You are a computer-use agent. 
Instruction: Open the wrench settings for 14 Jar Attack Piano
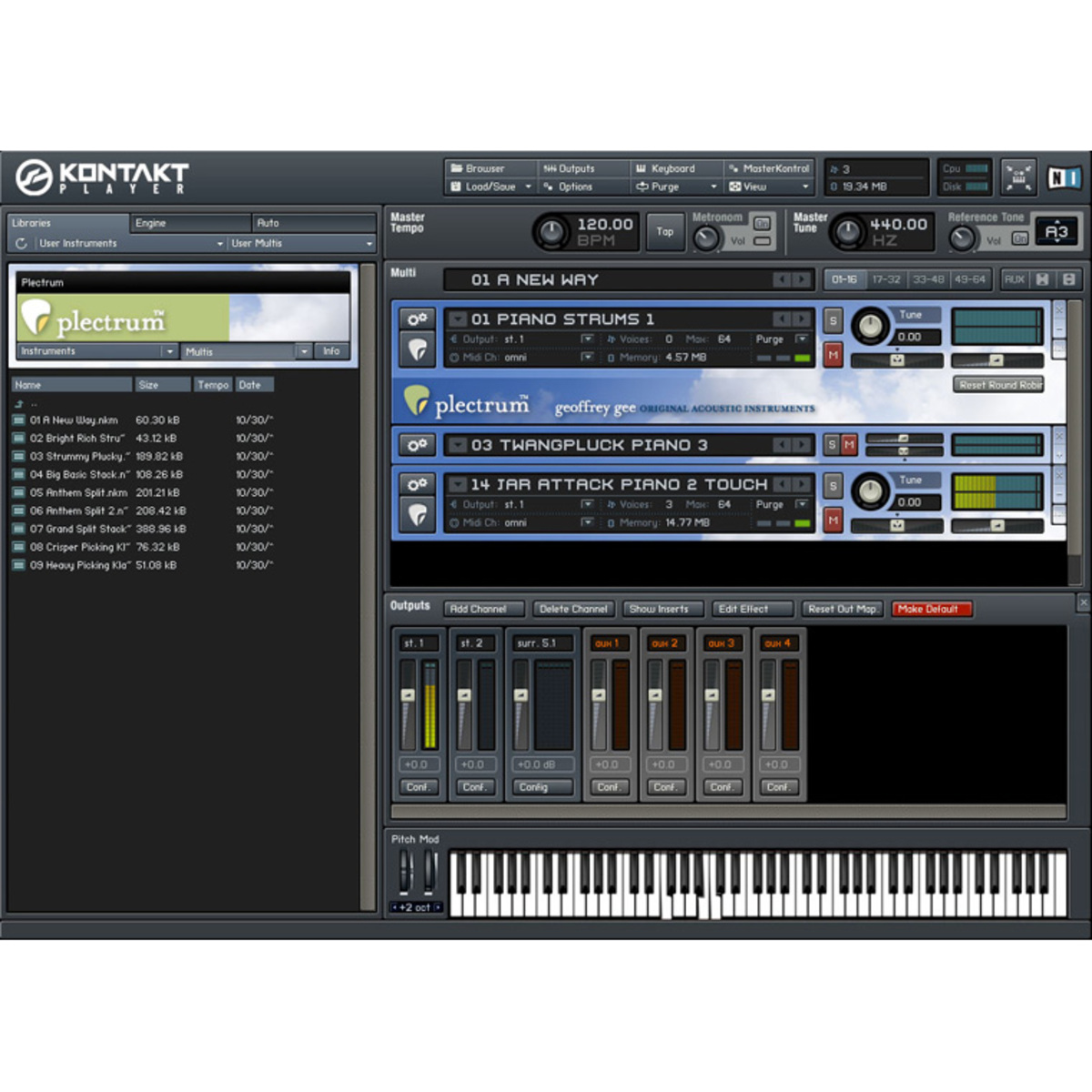click(x=418, y=484)
